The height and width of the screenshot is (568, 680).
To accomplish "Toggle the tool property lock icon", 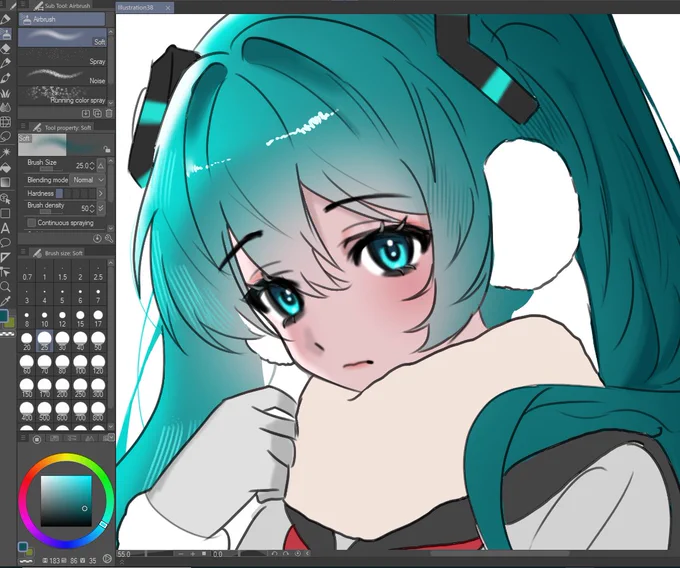I will coord(107,150).
